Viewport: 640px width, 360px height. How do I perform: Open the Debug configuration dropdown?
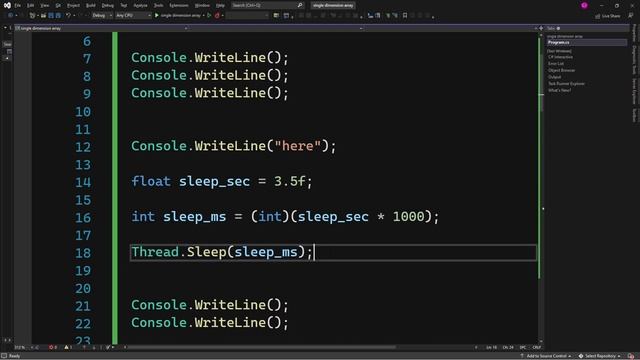102,16
